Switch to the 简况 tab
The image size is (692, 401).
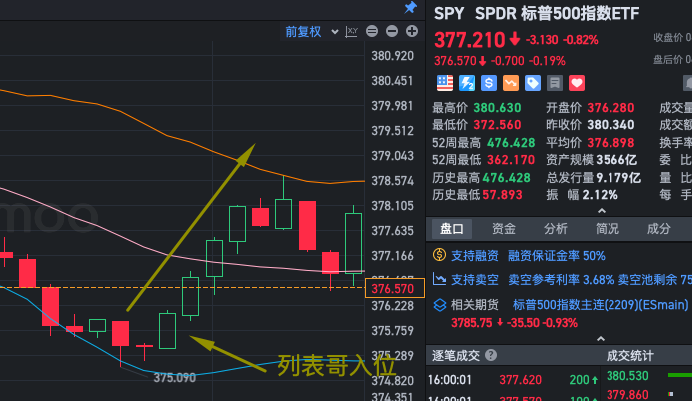(607, 229)
